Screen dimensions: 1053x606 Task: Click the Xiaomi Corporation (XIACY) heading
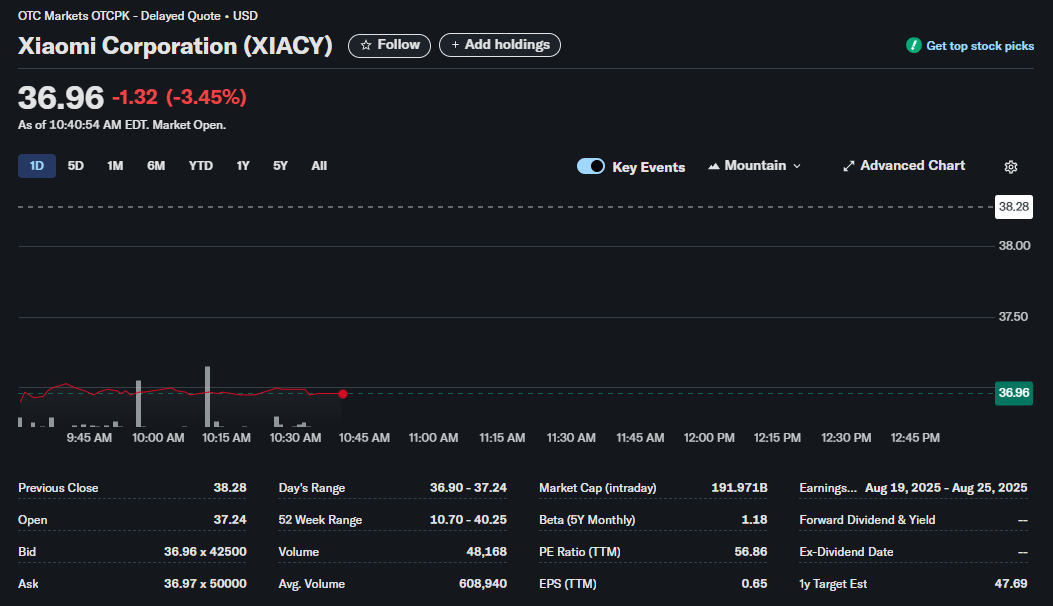coord(175,46)
